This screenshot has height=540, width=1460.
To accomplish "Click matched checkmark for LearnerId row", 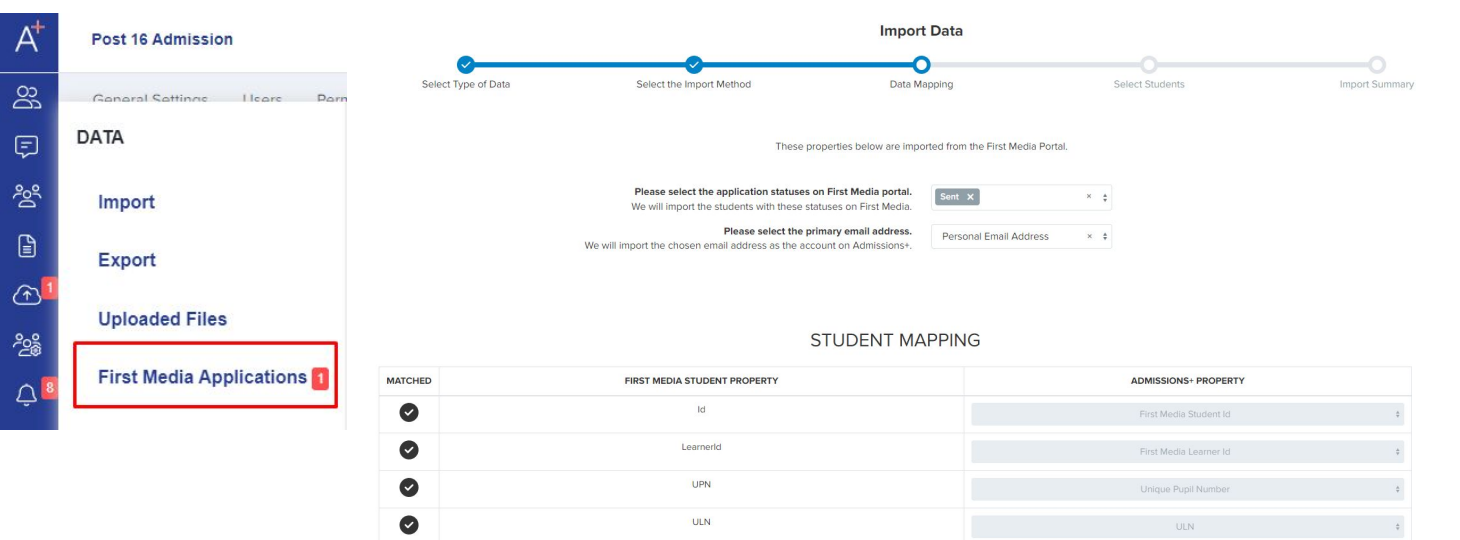I will [409, 450].
